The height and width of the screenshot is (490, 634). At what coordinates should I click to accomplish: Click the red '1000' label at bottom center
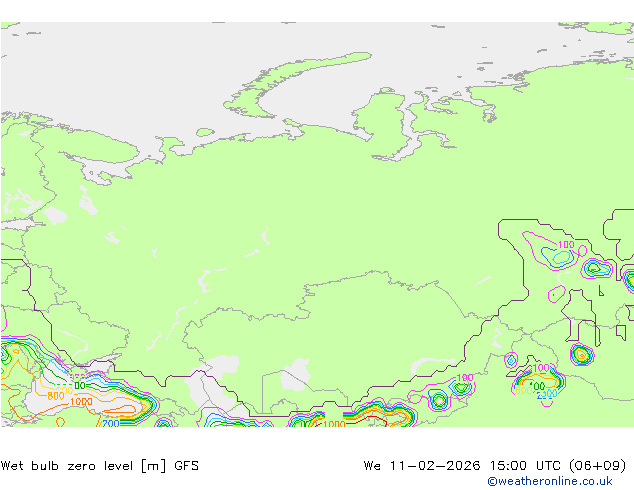pos(334,424)
